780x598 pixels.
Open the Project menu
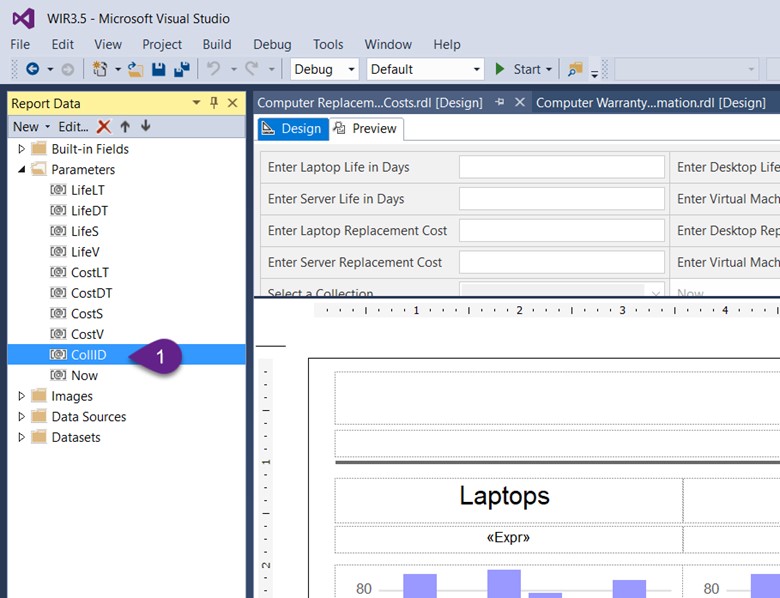(x=162, y=44)
